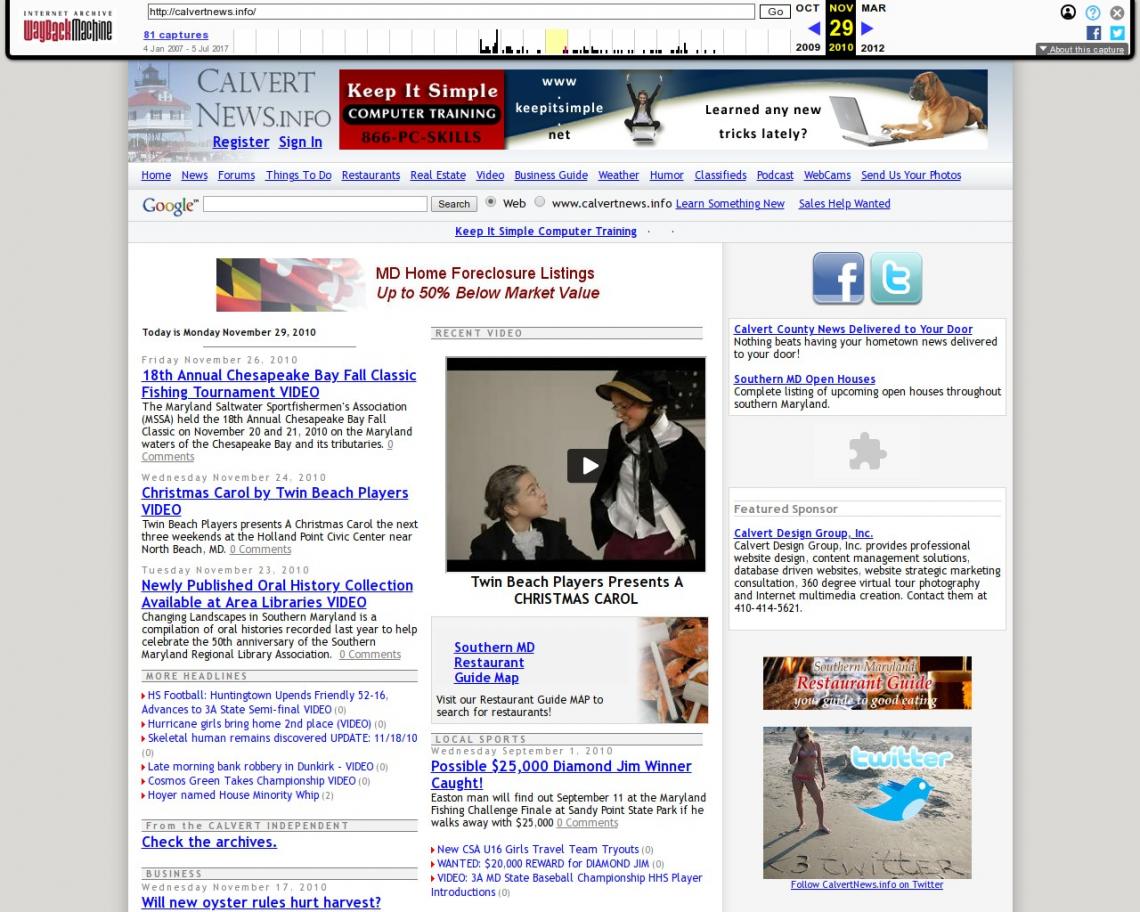Open Late morning bank robbery in Dunkirk
The height and width of the screenshot is (912, 1140).
[260, 767]
